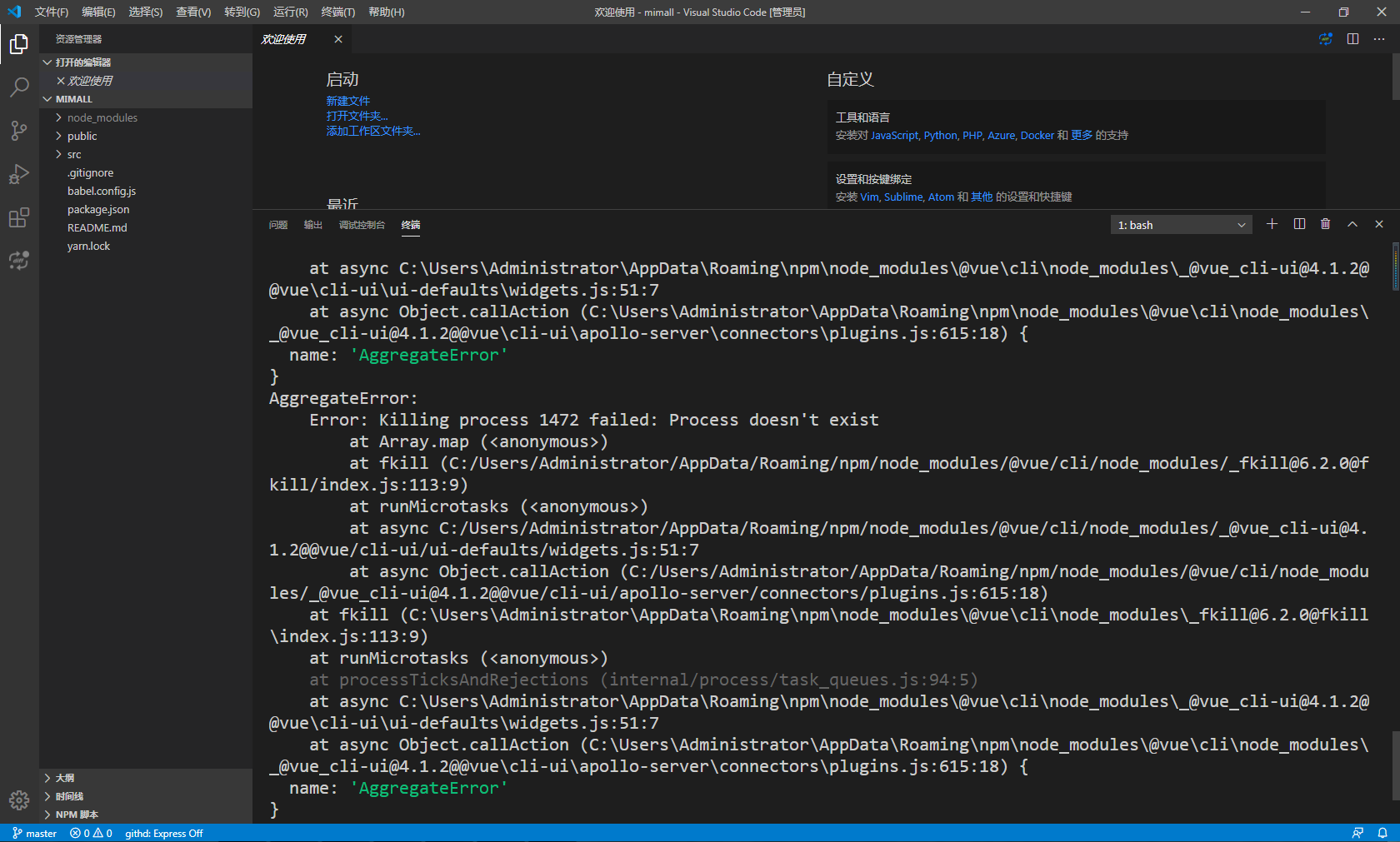The width and height of the screenshot is (1400, 842).
Task: Open the 选择(S) menu
Action: click(146, 12)
